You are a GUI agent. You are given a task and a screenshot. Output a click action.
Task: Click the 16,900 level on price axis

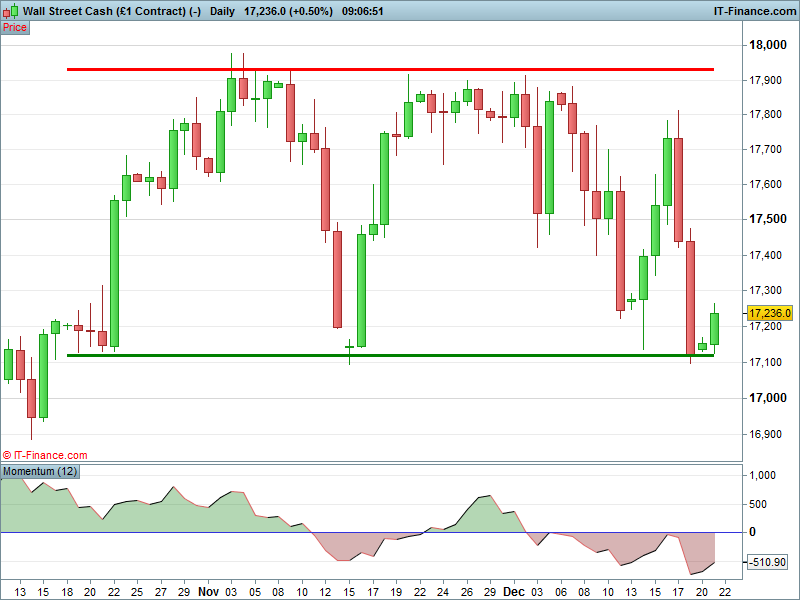tap(770, 434)
